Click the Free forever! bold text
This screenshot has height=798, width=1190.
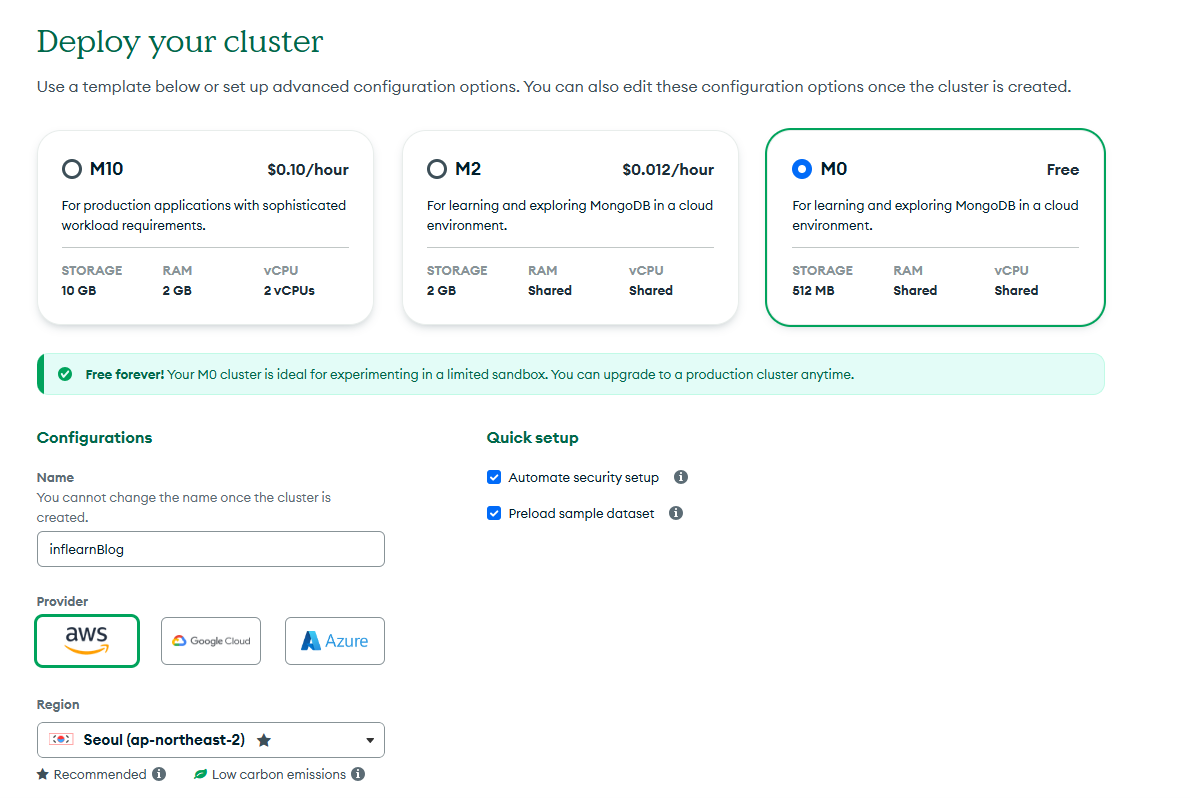(124, 374)
